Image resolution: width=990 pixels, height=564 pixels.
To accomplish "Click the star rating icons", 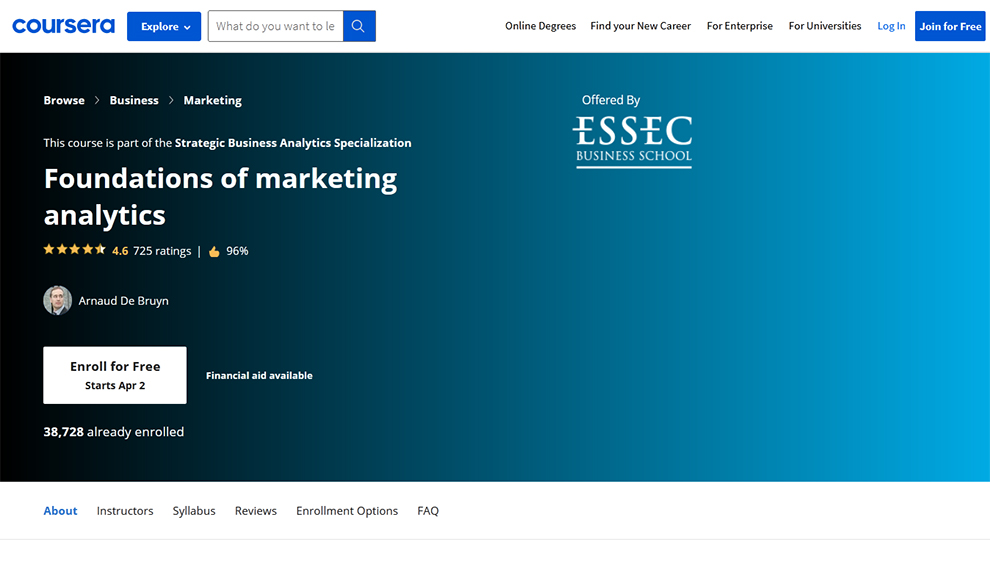I will (75, 249).
